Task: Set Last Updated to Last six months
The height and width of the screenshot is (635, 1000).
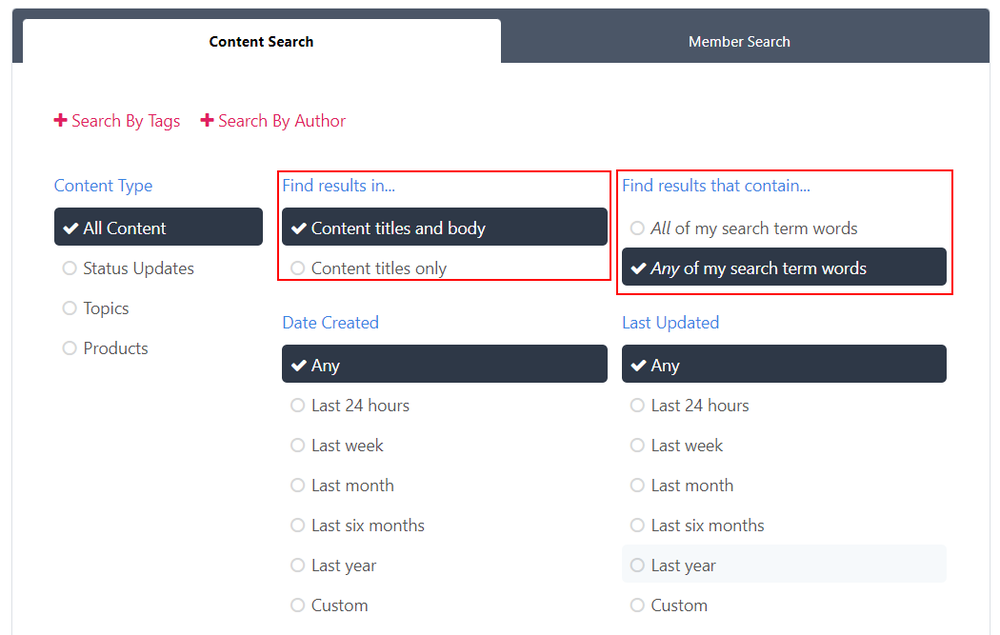Action: click(707, 525)
